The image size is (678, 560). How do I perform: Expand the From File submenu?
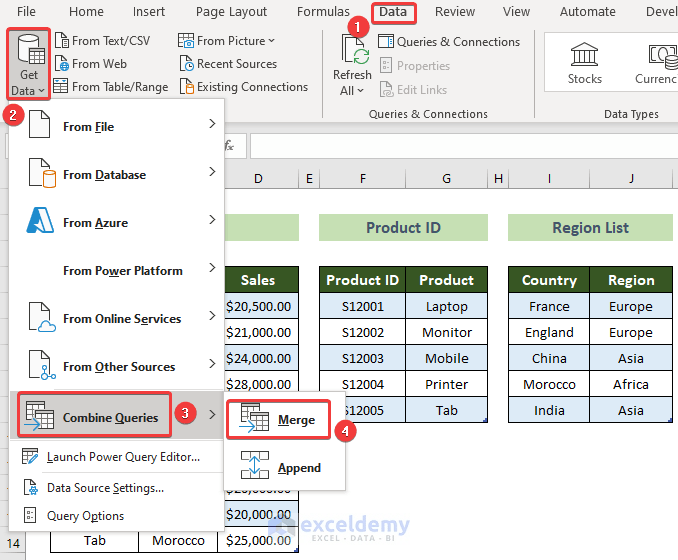pyautogui.click(x=117, y=126)
